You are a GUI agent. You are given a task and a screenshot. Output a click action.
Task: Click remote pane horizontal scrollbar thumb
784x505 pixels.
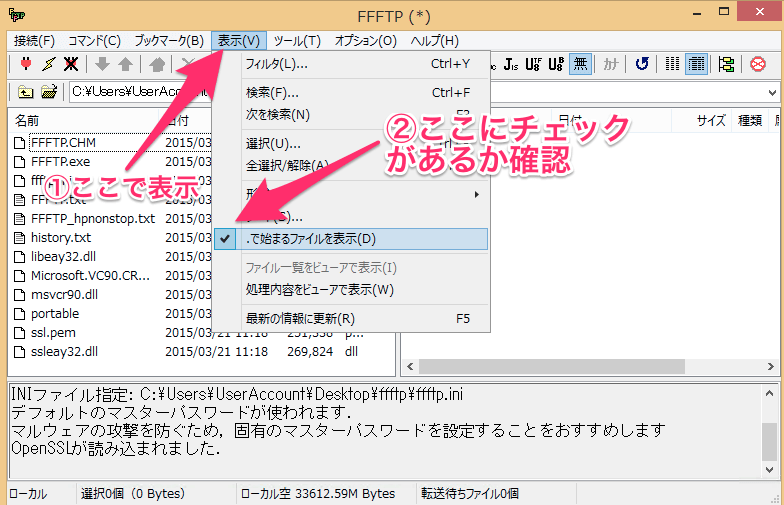coord(552,366)
